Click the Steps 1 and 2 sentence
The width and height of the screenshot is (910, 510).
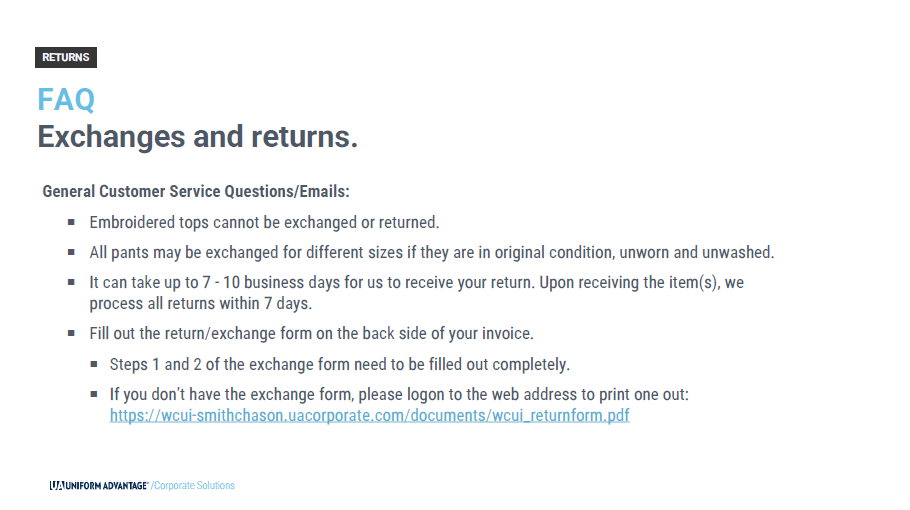(340, 365)
